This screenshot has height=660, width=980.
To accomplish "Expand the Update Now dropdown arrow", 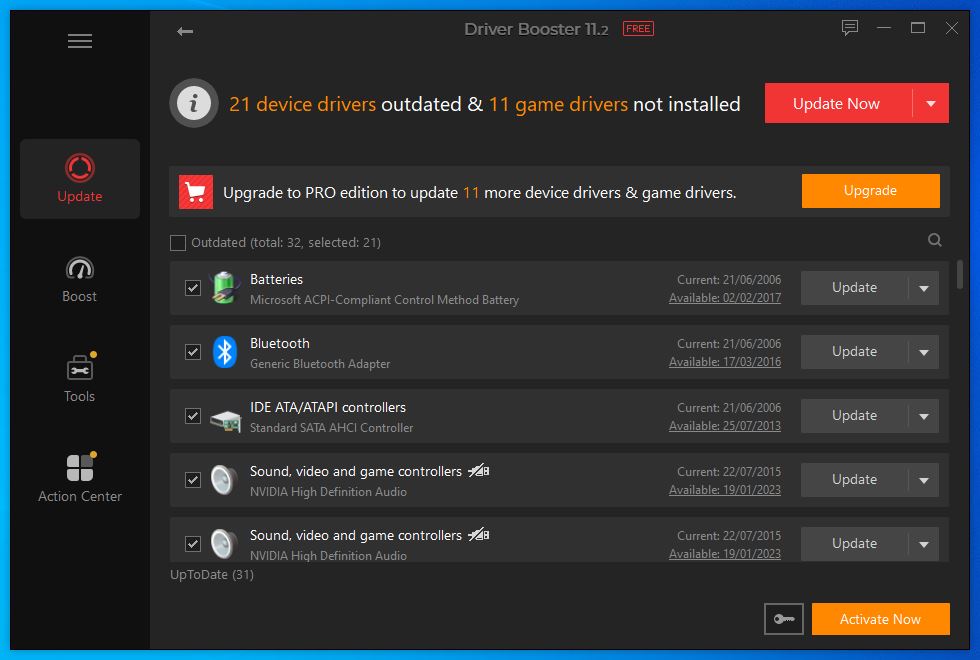I will click(931, 103).
